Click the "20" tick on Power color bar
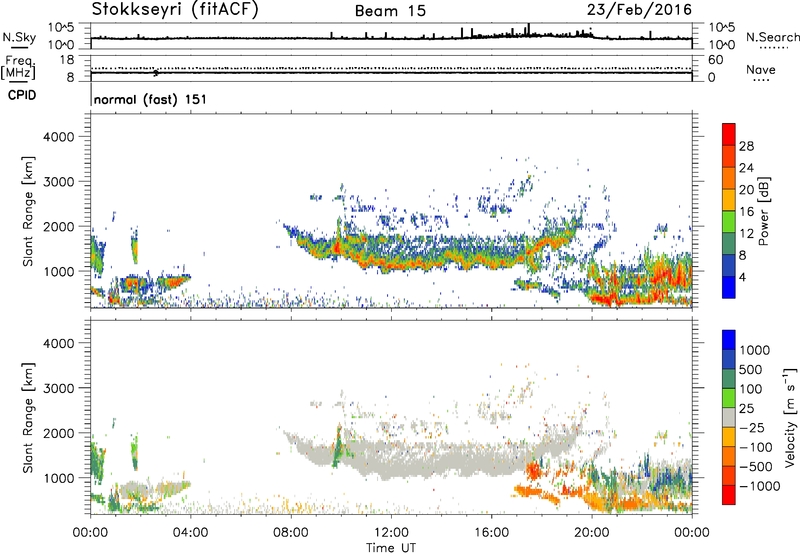 pyautogui.click(x=746, y=190)
